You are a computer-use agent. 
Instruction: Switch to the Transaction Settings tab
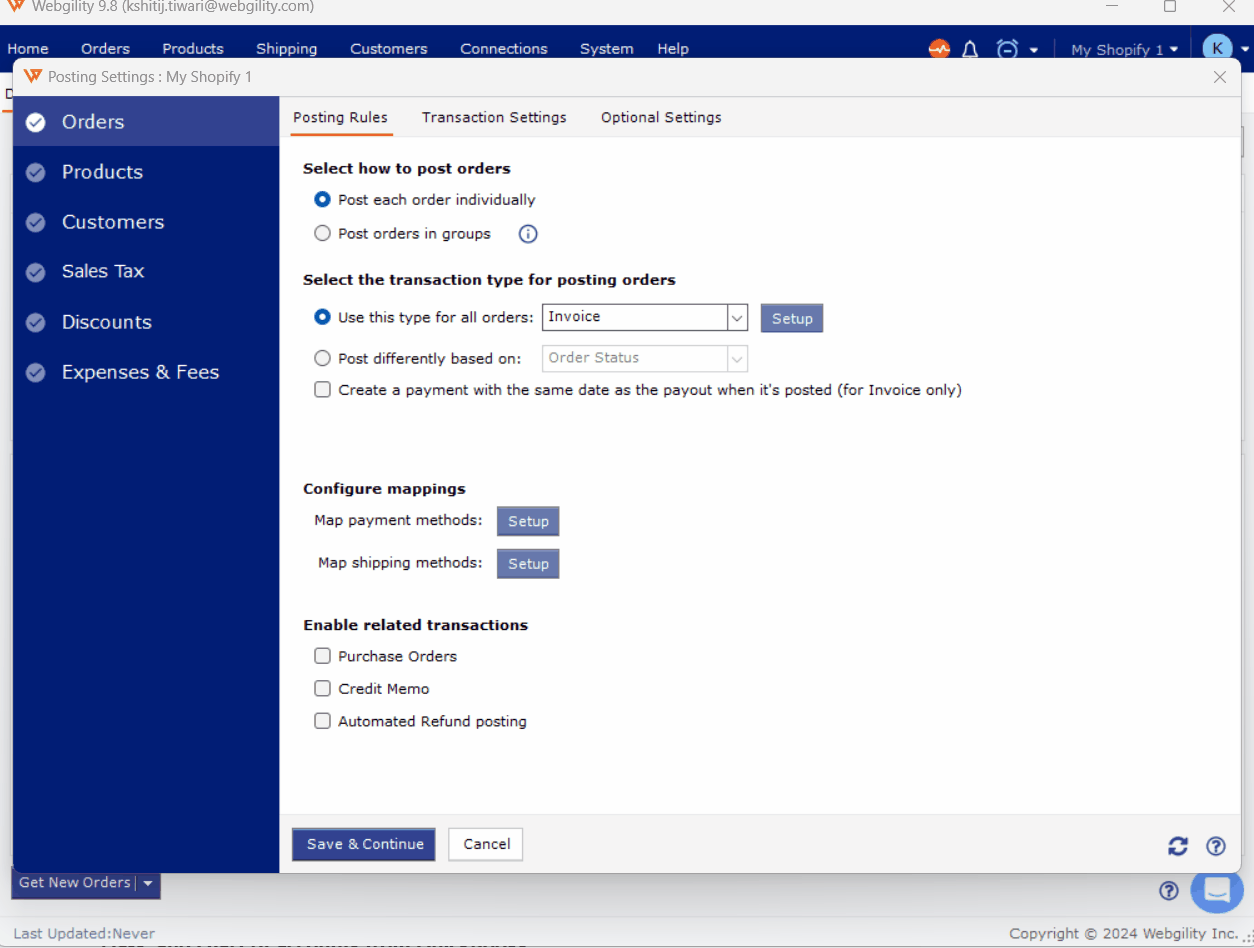tap(494, 117)
